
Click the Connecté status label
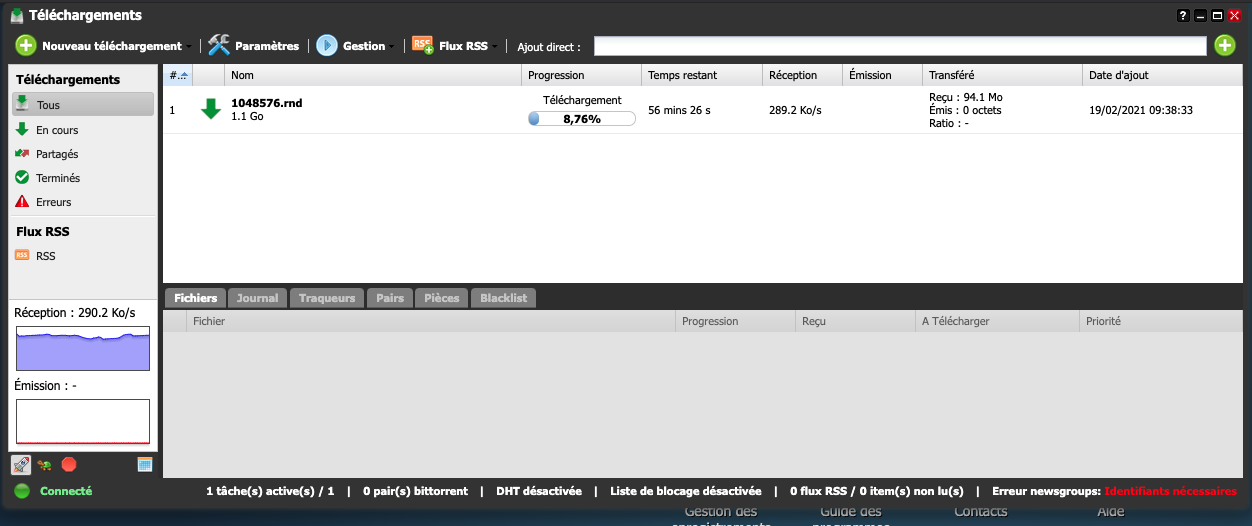point(66,491)
